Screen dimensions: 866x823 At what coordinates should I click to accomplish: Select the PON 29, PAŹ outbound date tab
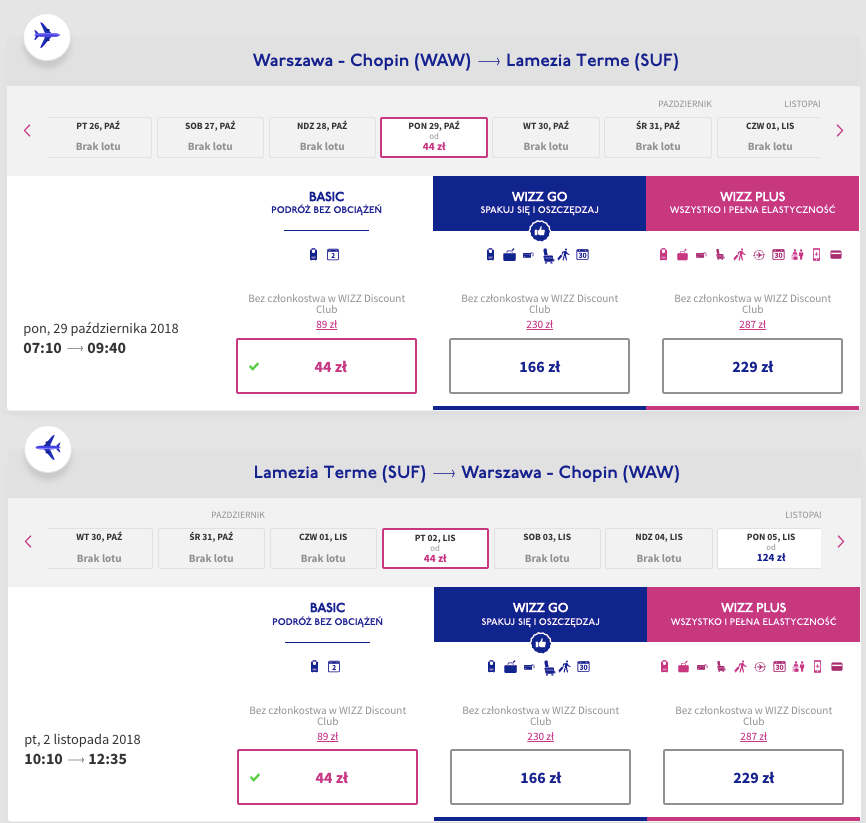click(434, 137)
